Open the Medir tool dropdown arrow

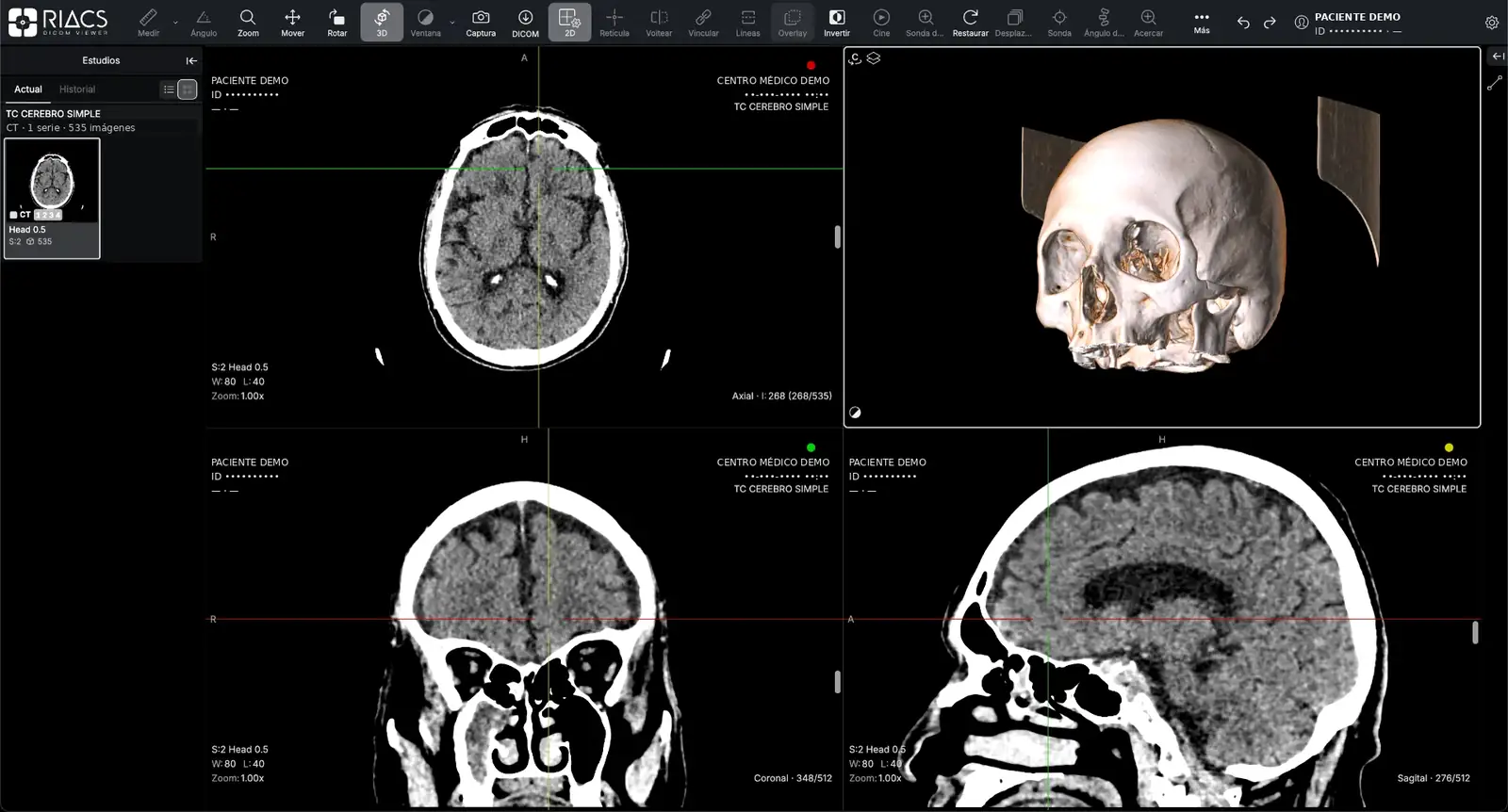click(x=175, y=22)
